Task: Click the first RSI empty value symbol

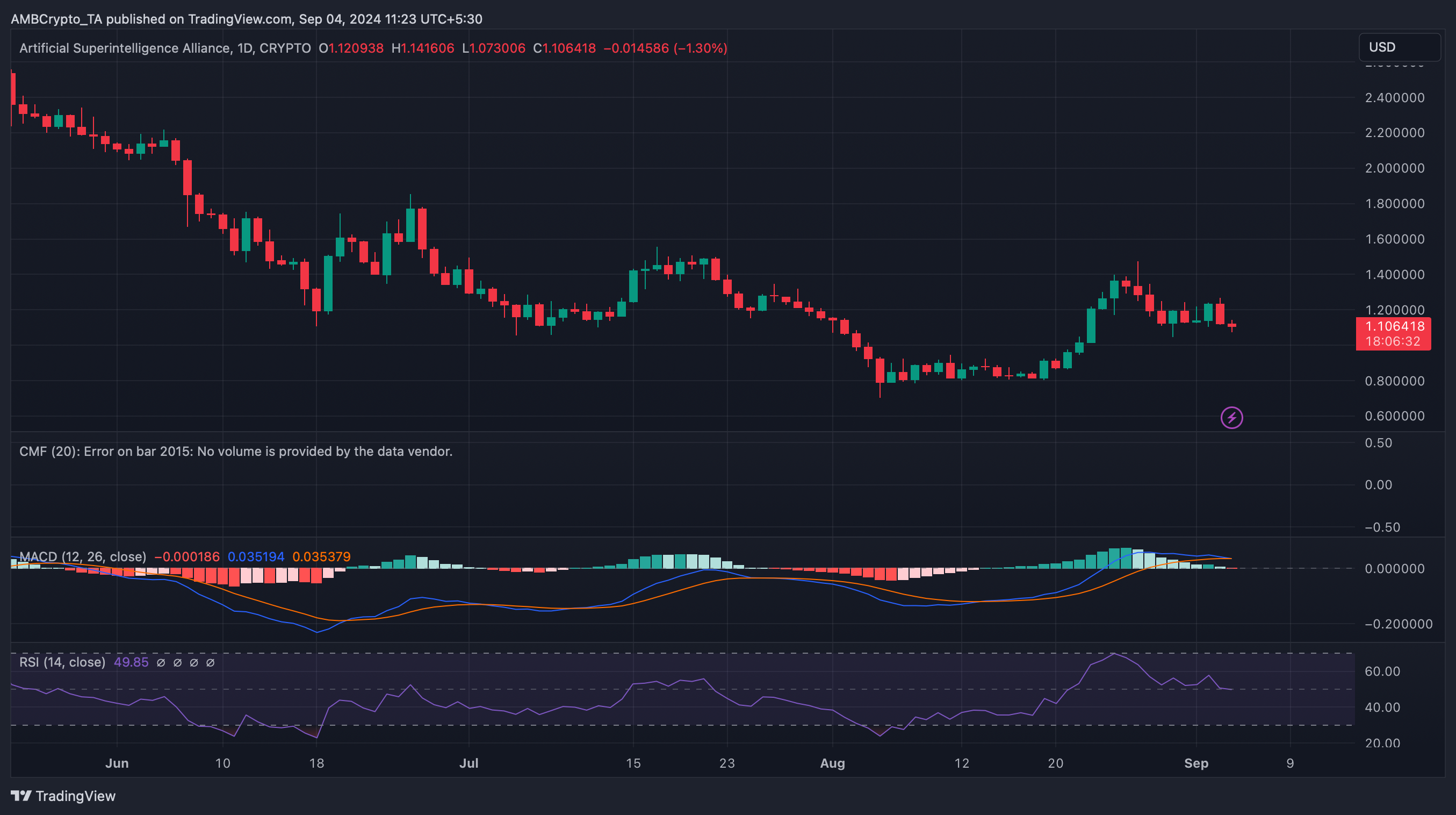Action: coord(161,662)
